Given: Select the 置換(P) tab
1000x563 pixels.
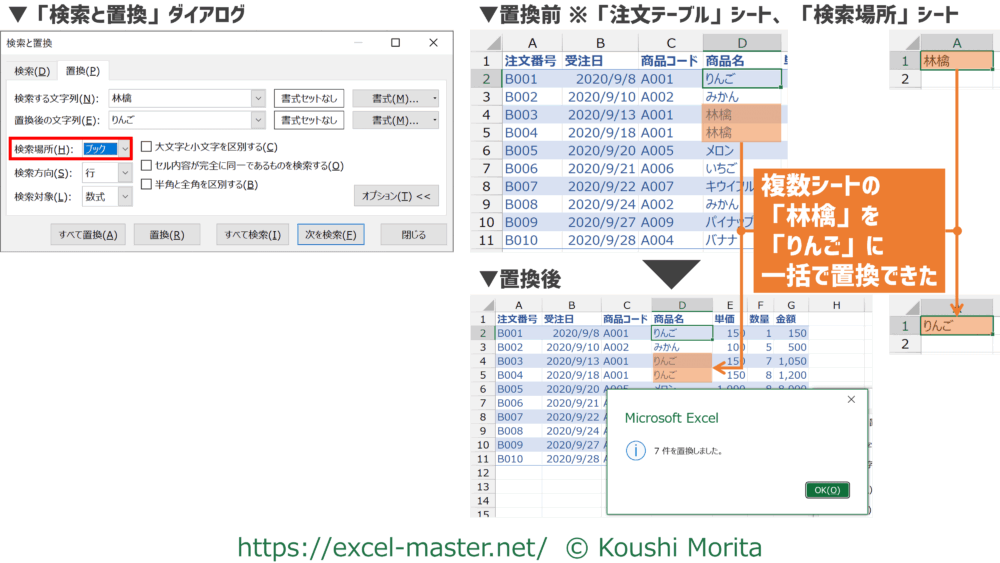Looking at the screenshot, I should point(82,71).
